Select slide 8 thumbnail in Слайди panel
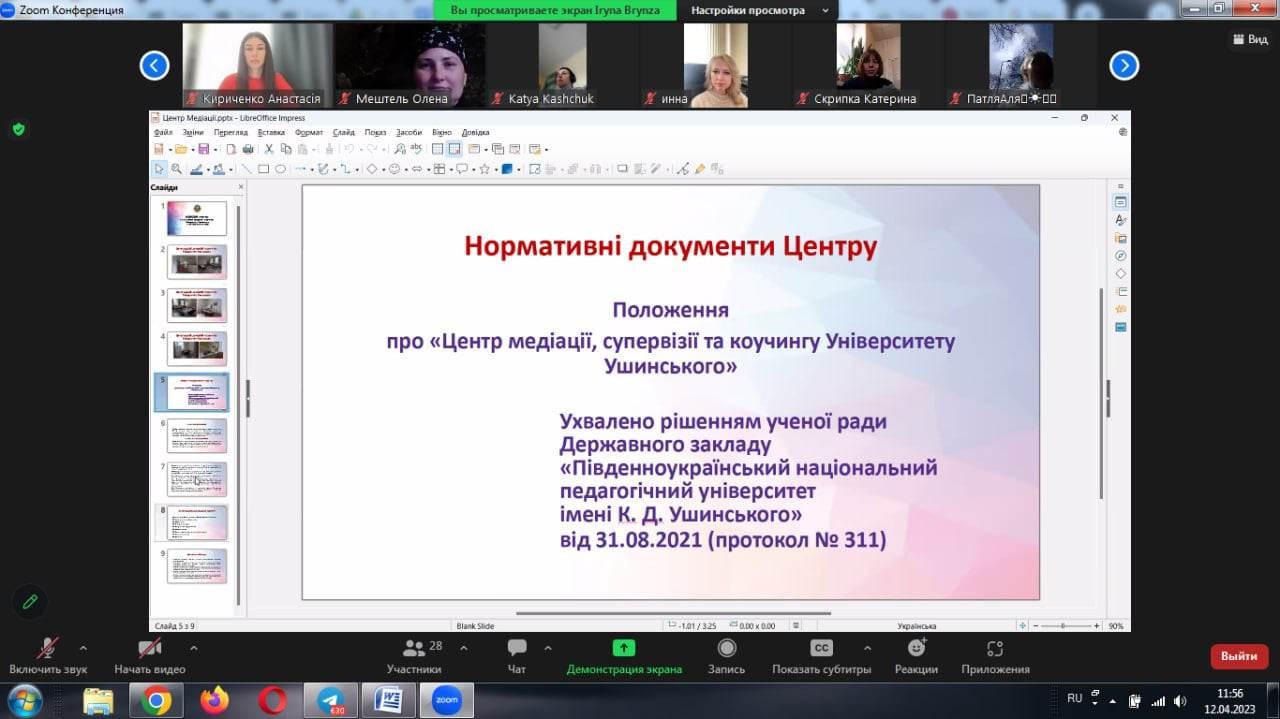 point(197,522)
